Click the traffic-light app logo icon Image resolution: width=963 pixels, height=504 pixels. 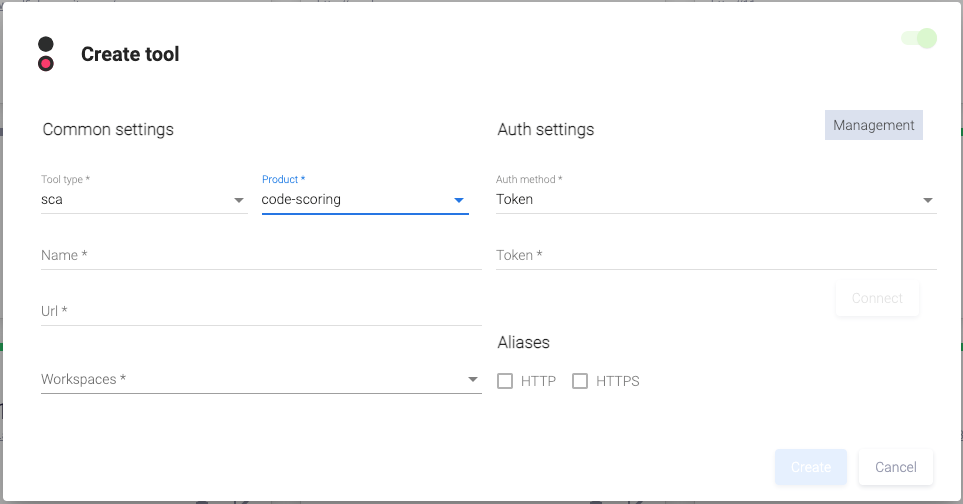(46, 54)
